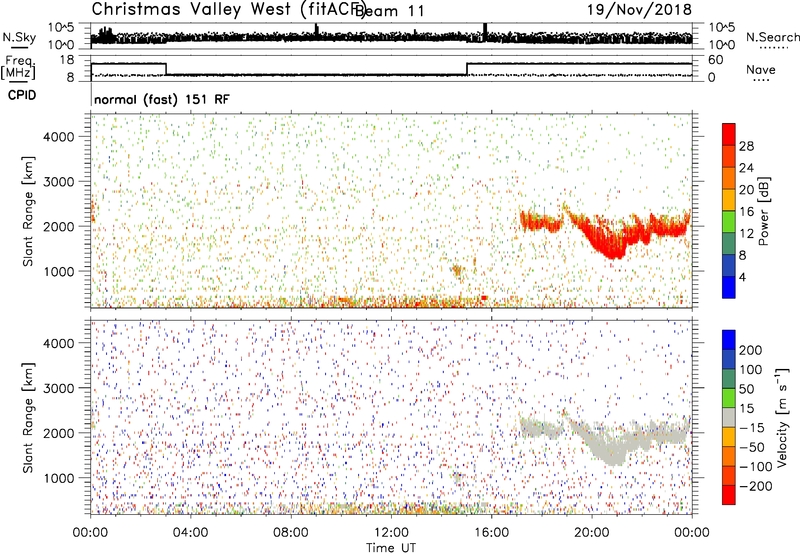Click the 'Beam 11' label
800x554 pixels.
click(x=389, y=11)
